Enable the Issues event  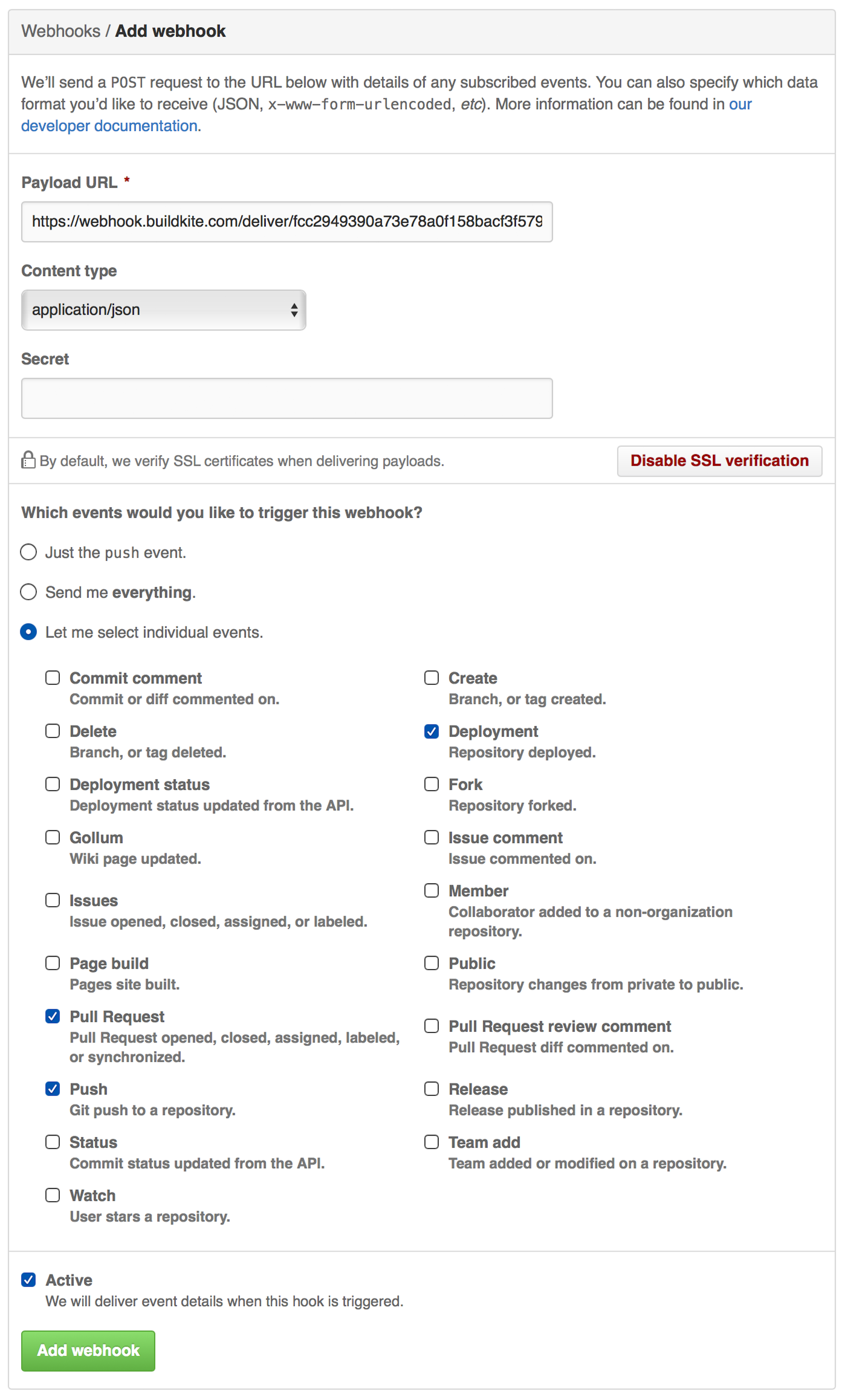(52, 900)
